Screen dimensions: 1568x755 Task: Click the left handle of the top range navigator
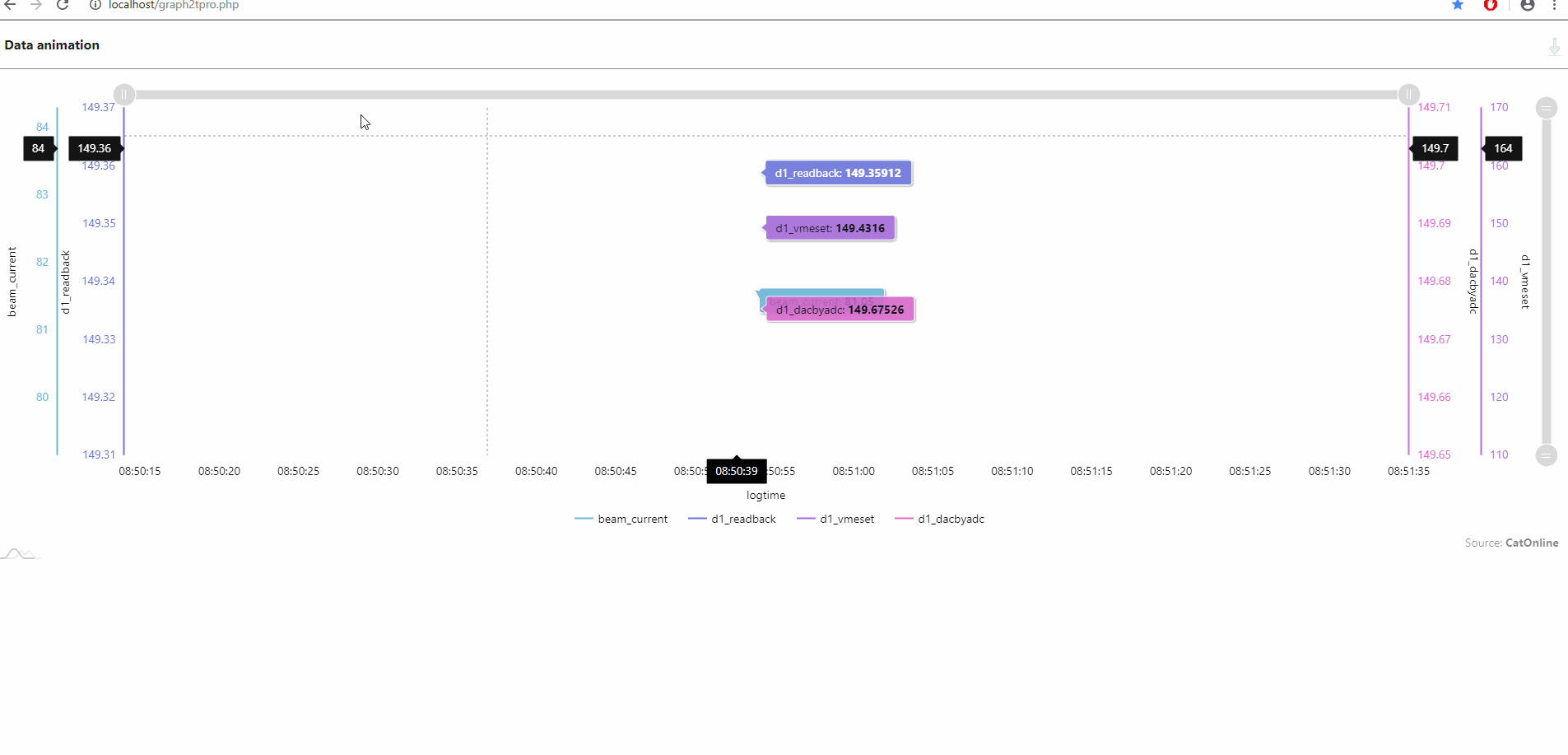tap(124, 94)
